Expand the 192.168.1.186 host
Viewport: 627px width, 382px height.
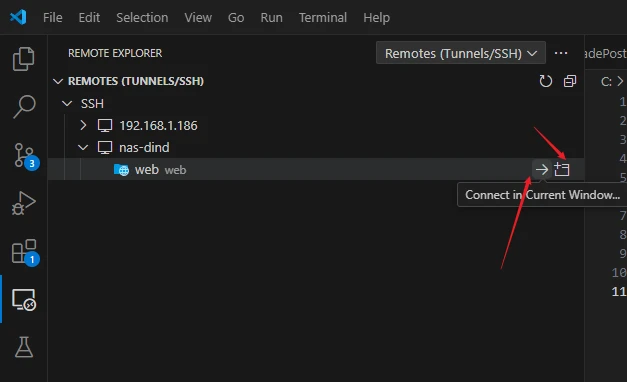tap(83, 125)
